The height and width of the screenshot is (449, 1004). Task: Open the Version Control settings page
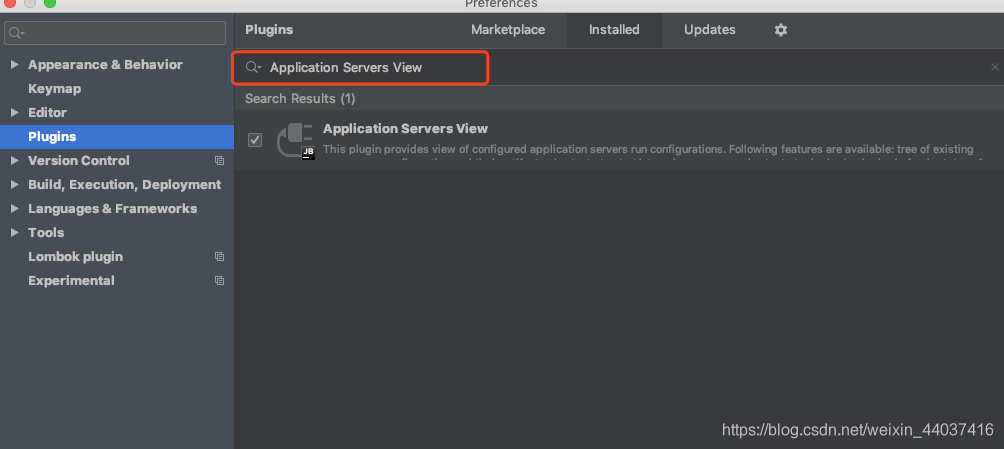coord(79,161)
